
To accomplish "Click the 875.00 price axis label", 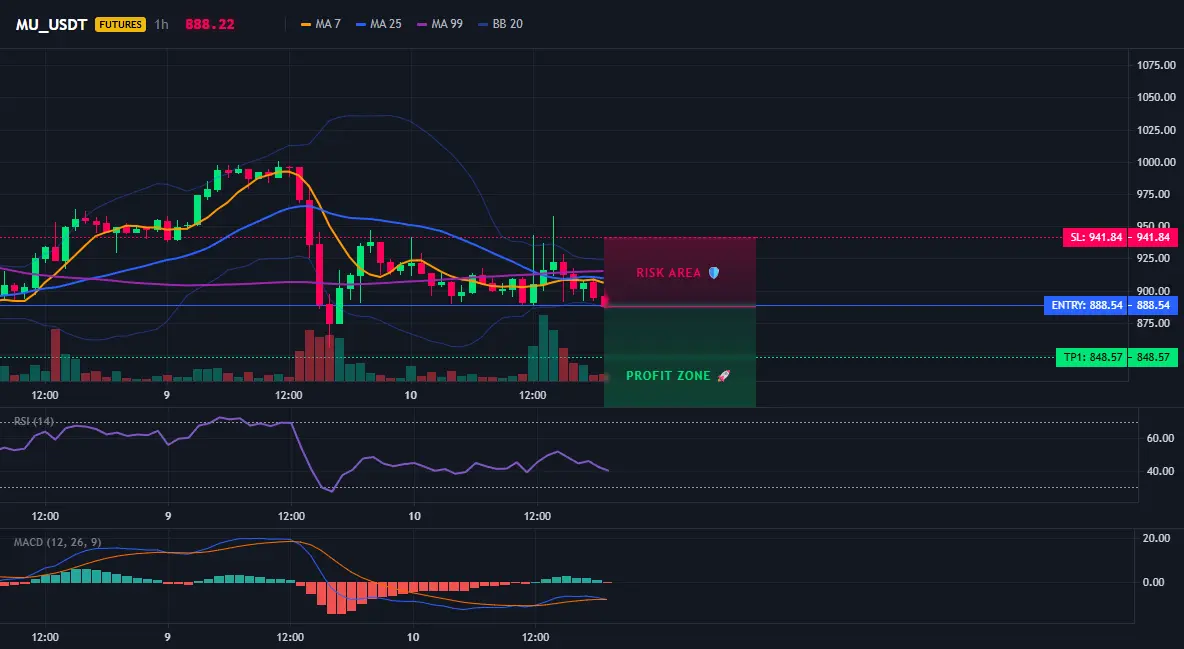I will pyautogui.click(x=1156, y=323).
